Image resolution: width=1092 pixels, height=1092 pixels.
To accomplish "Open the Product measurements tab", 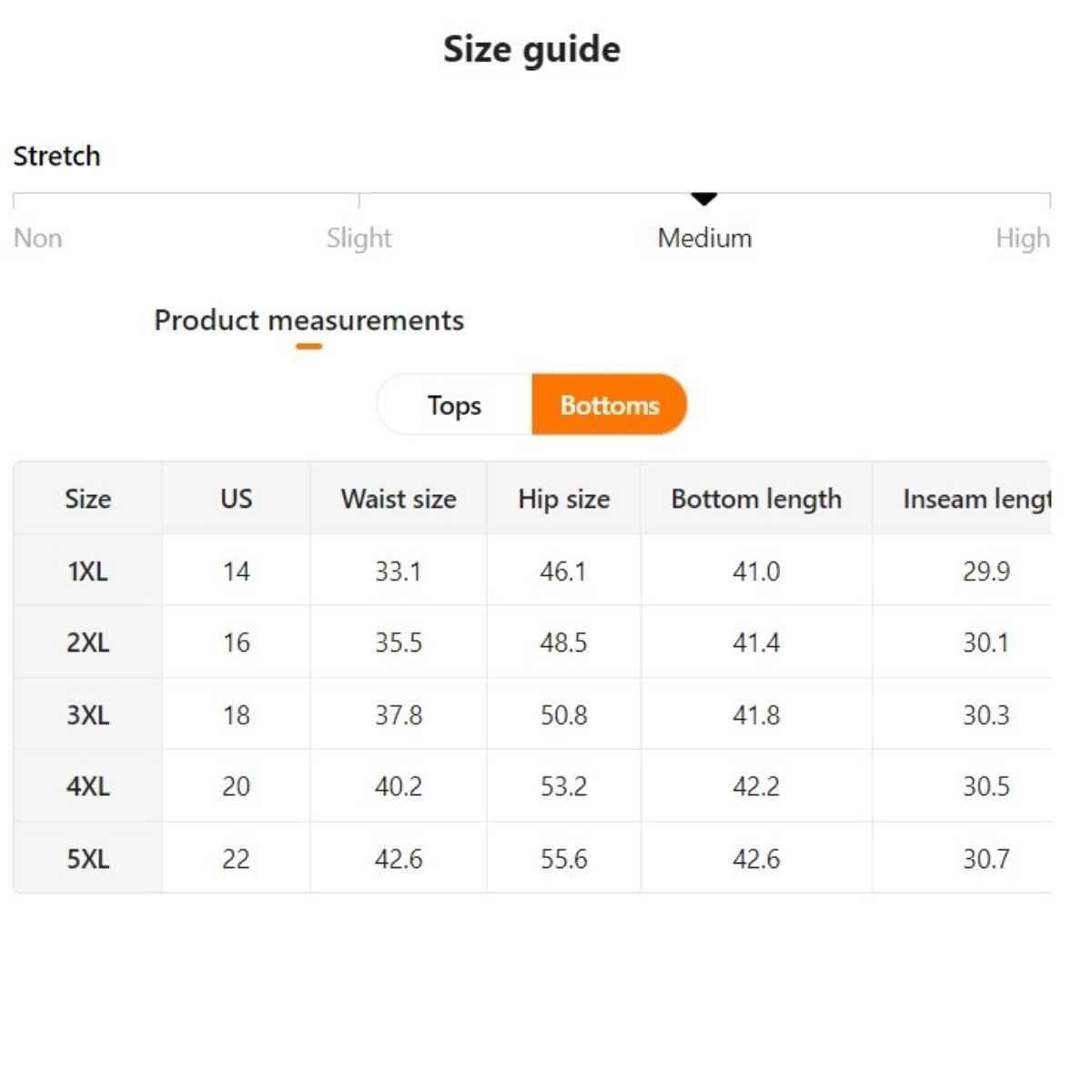I will pos(308,320).
